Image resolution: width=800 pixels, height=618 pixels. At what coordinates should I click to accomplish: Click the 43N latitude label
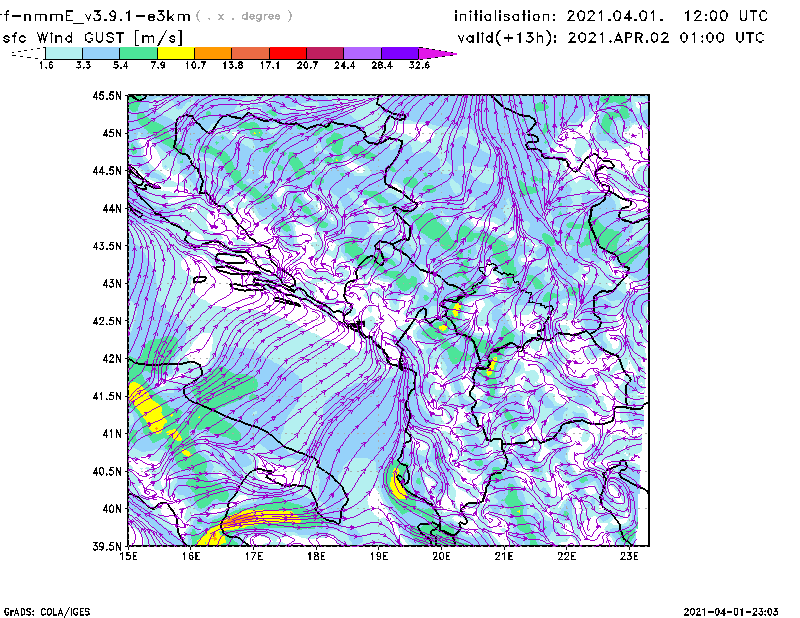(x=112, y=283)
